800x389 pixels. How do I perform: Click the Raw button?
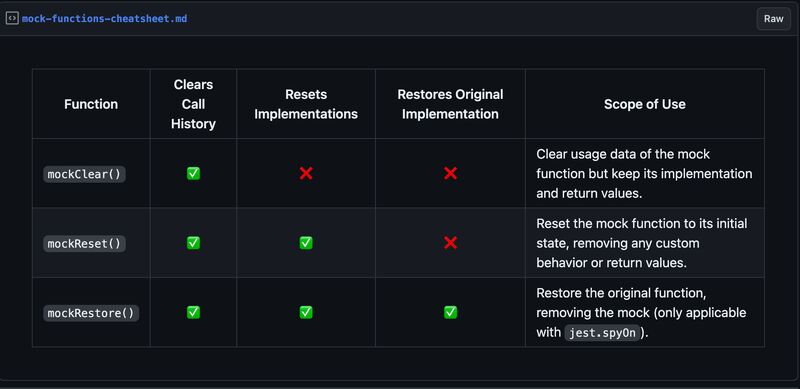tap(773, 19)
